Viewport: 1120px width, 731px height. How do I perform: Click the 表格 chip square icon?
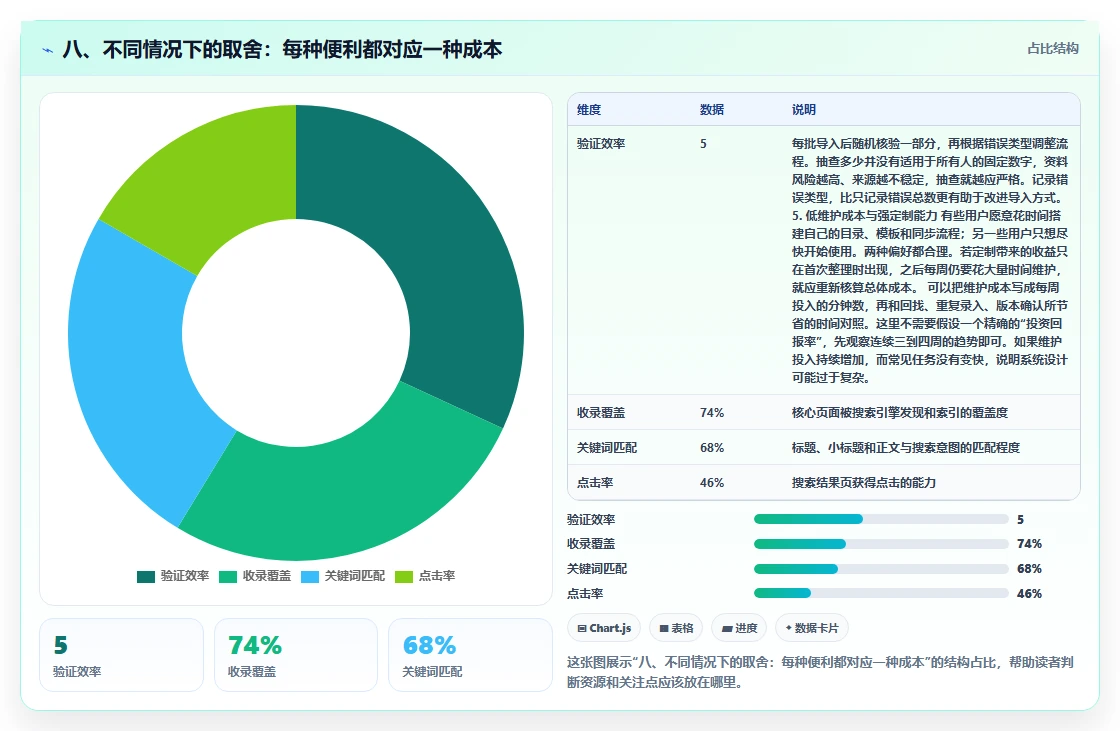coord(664,628)
